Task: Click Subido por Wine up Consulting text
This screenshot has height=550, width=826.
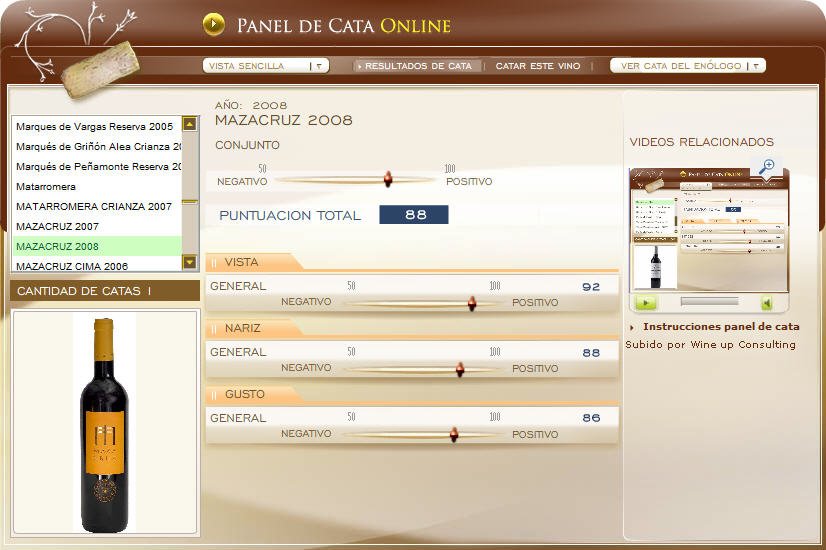Action: point(710,345)
